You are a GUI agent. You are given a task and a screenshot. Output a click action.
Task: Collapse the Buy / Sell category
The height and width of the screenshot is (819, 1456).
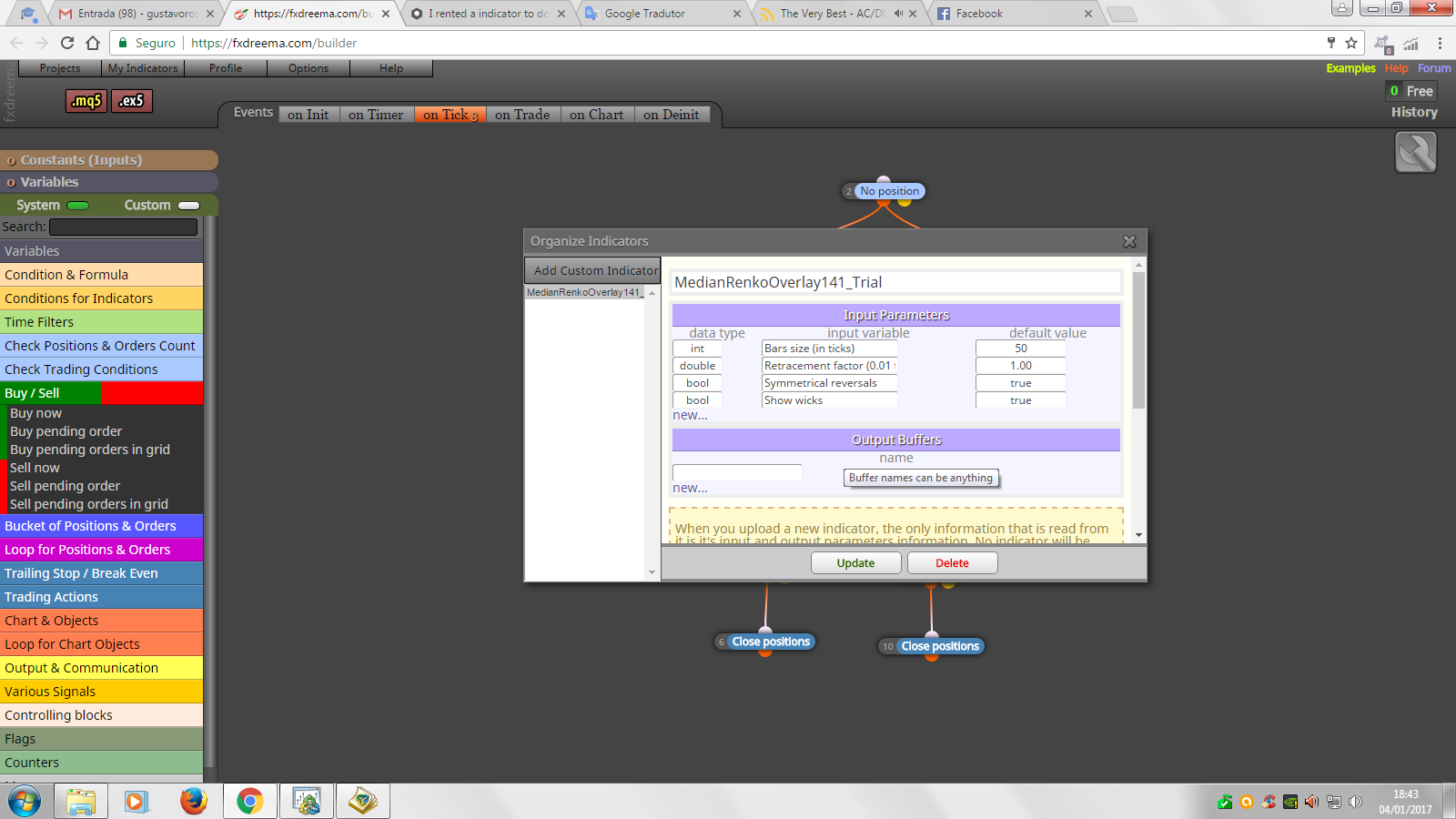(101, 393)
